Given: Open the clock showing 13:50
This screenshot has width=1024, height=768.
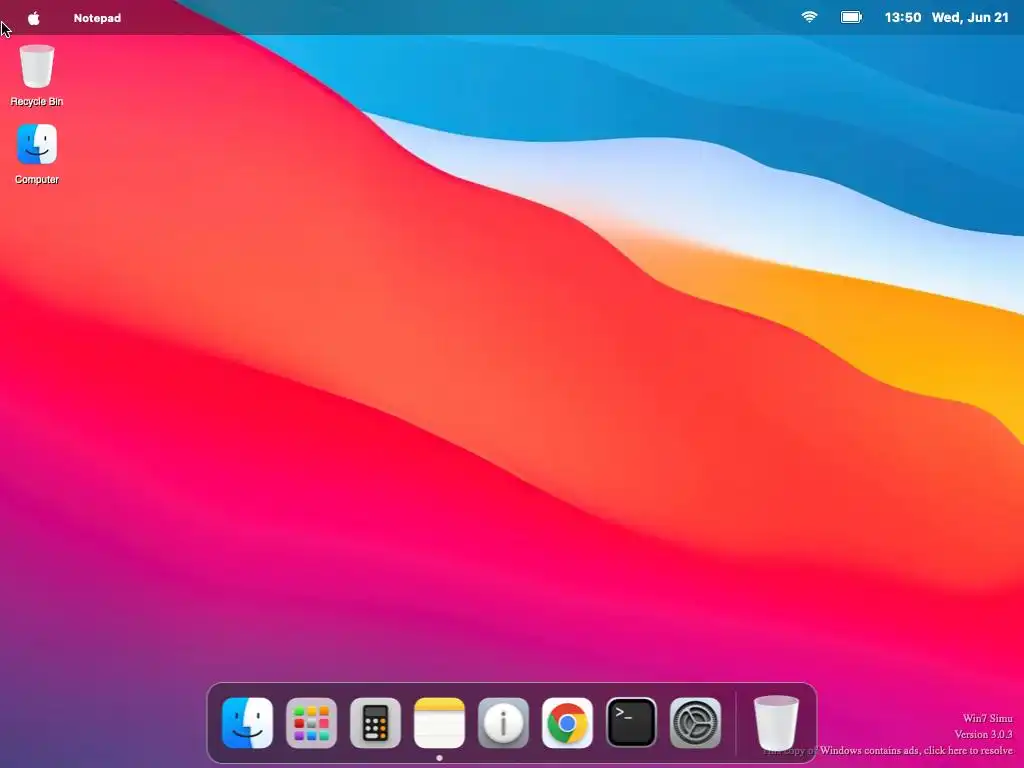Looking at the screenshot, I should (x=903, y=18).
